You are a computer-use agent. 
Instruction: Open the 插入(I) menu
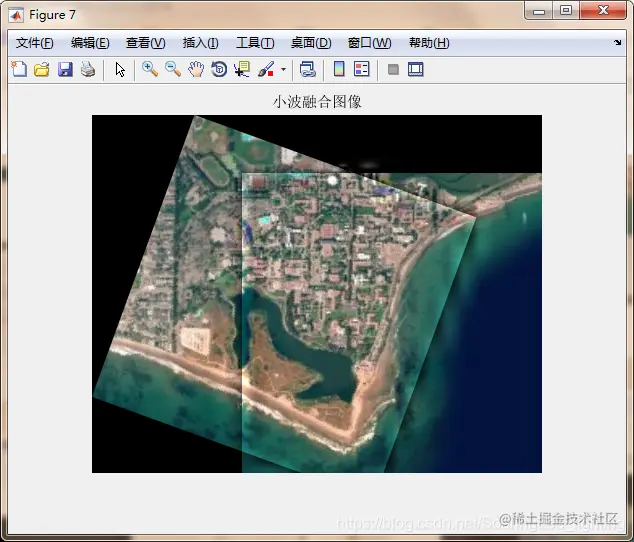coord(201,43)
